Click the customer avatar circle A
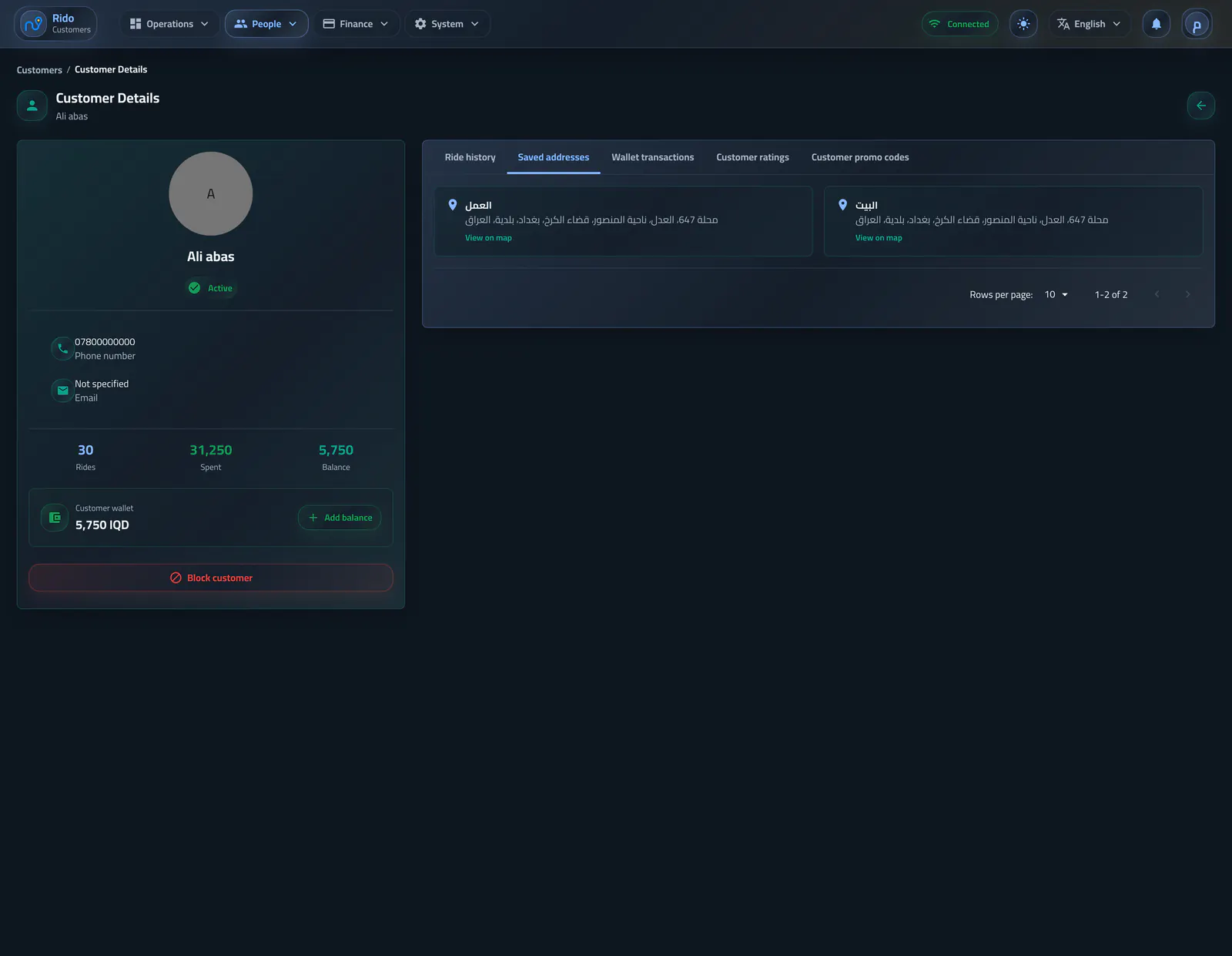The image size is (1232, 956). 211,193
